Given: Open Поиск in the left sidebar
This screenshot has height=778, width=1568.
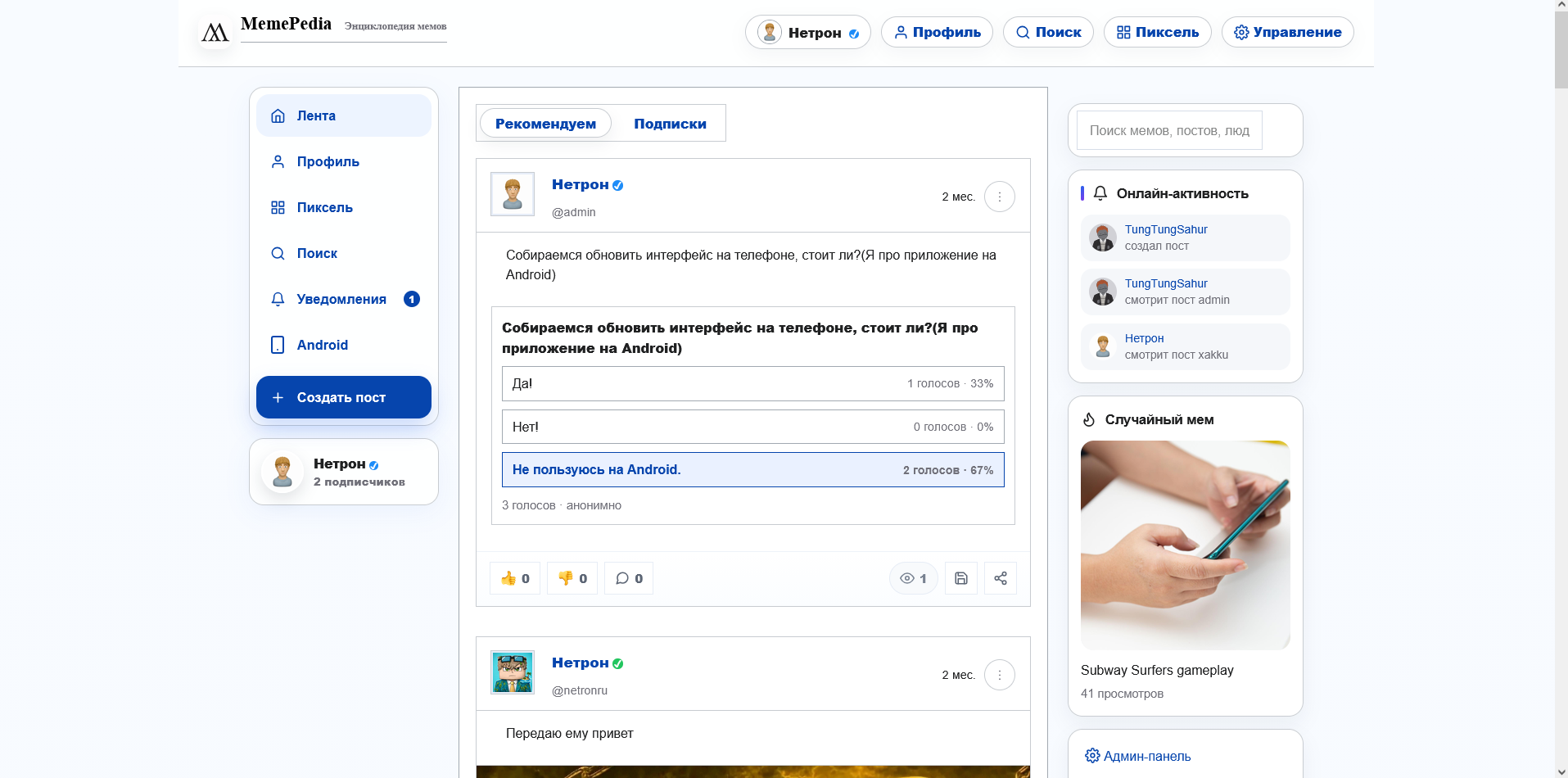Looking at the screenshot, I should tap(344, 253).
